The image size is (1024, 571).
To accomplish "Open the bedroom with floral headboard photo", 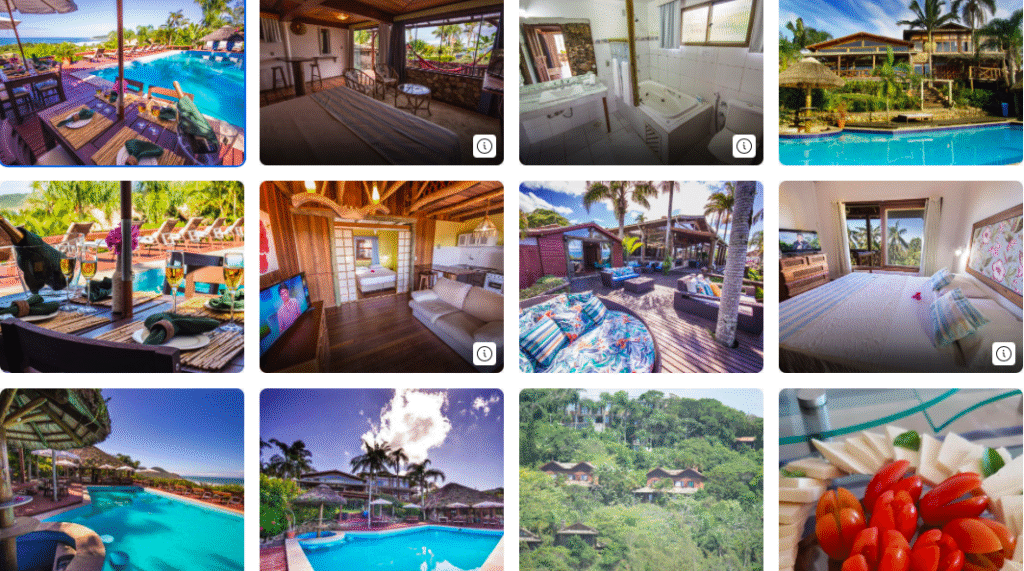I will (901, 277).
